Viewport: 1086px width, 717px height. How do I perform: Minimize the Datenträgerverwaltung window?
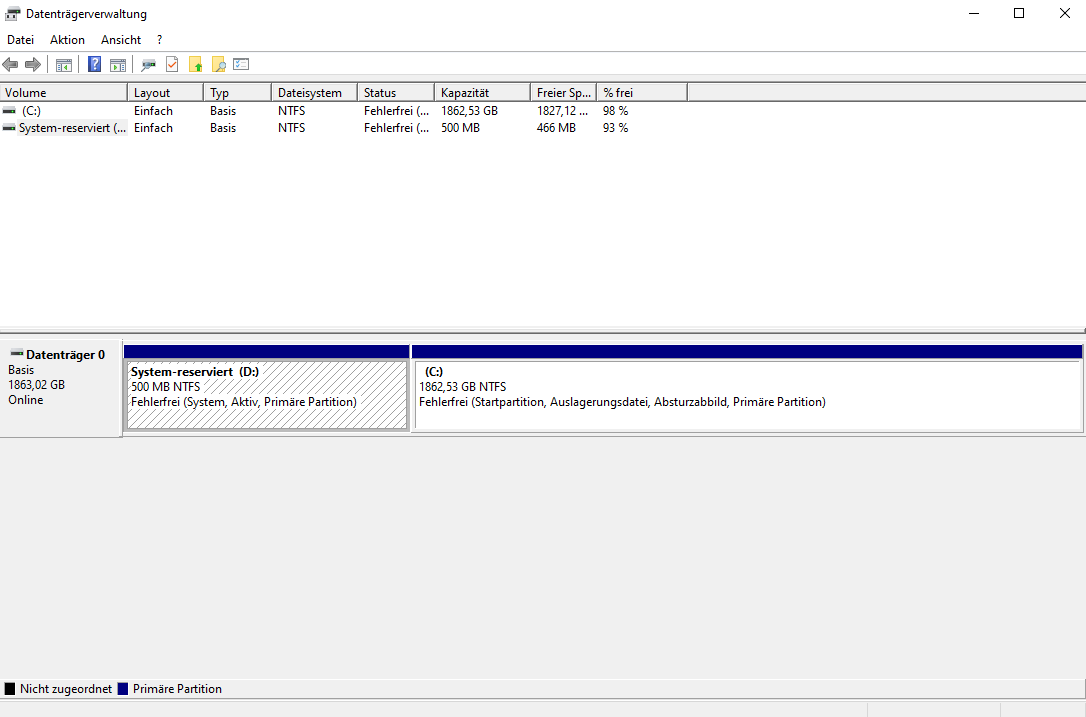coord(974,14)
